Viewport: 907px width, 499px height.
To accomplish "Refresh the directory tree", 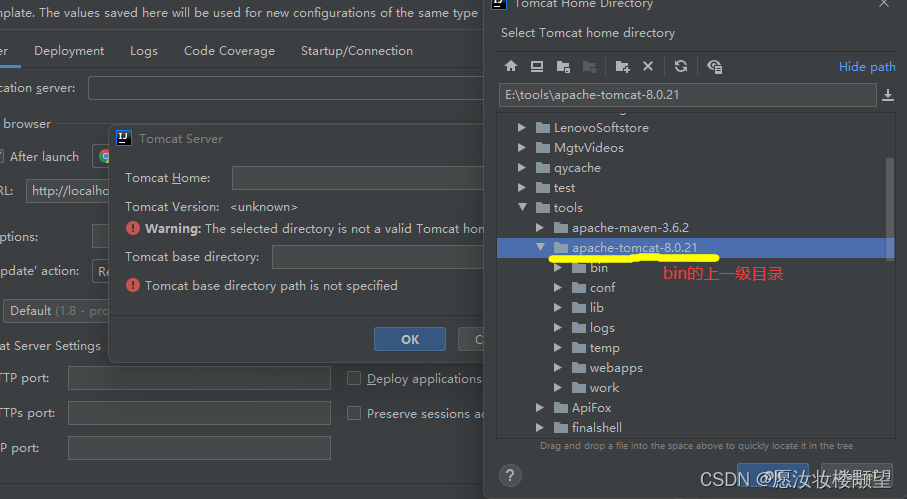I will coord(681,66).
